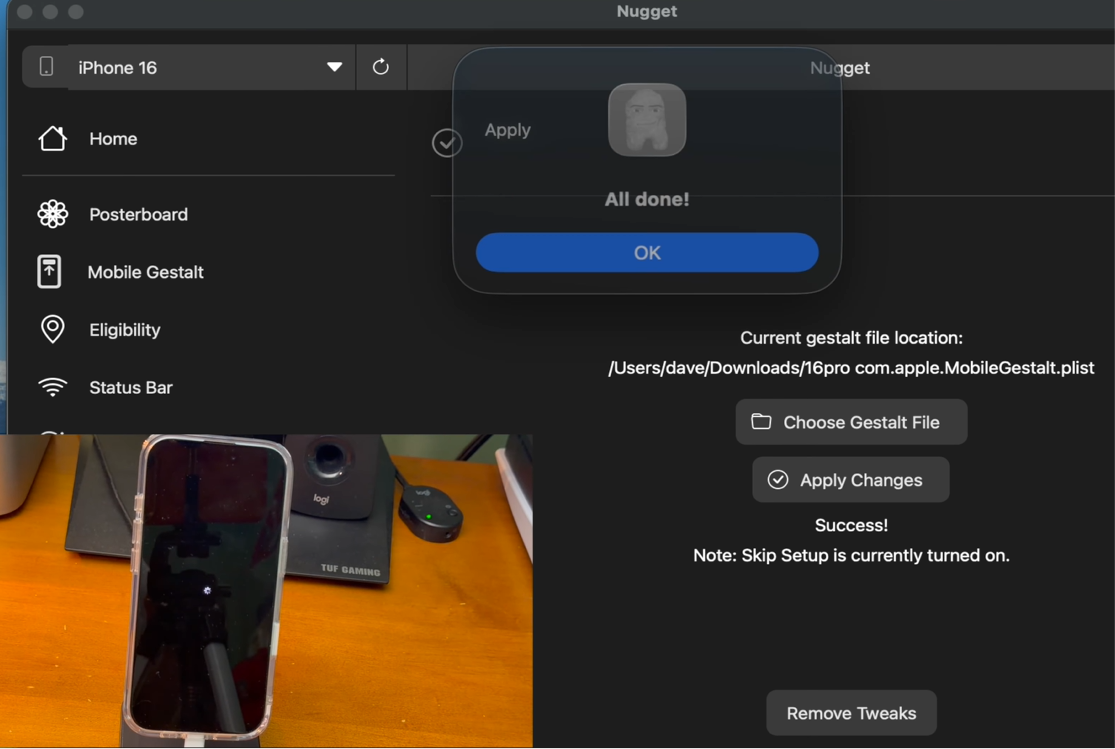Click the Skip Setup note text
This screenshot has width=1115, height=749.
click(851, 555)
